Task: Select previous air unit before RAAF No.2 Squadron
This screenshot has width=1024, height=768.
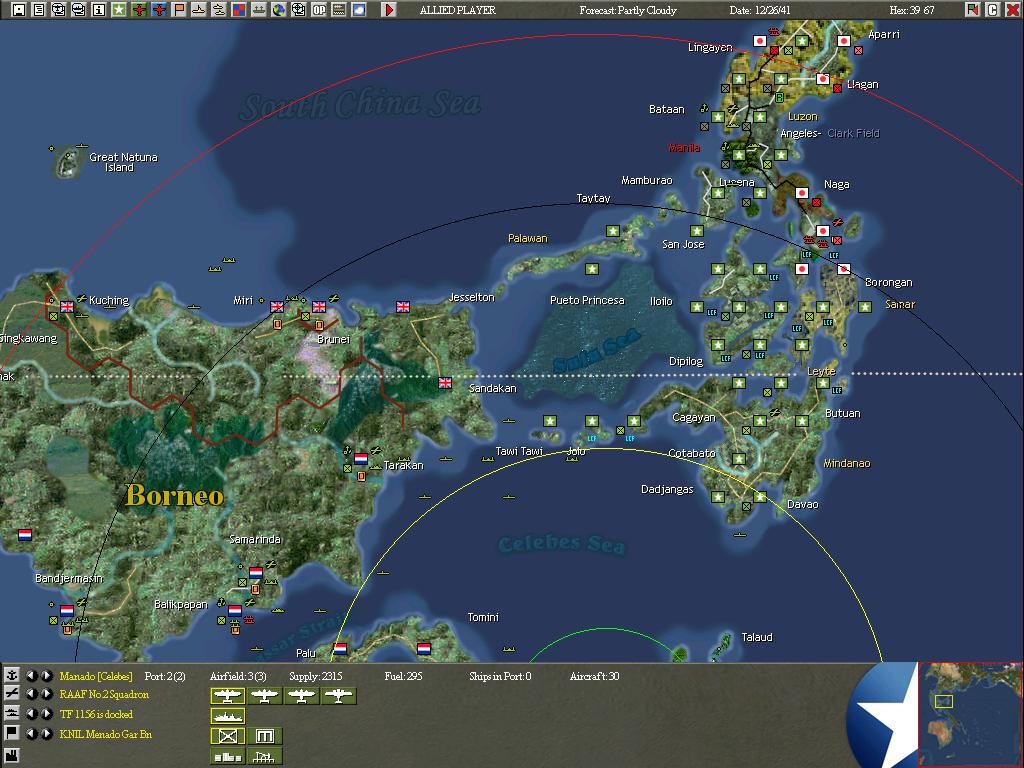Action: coord(31,694)
